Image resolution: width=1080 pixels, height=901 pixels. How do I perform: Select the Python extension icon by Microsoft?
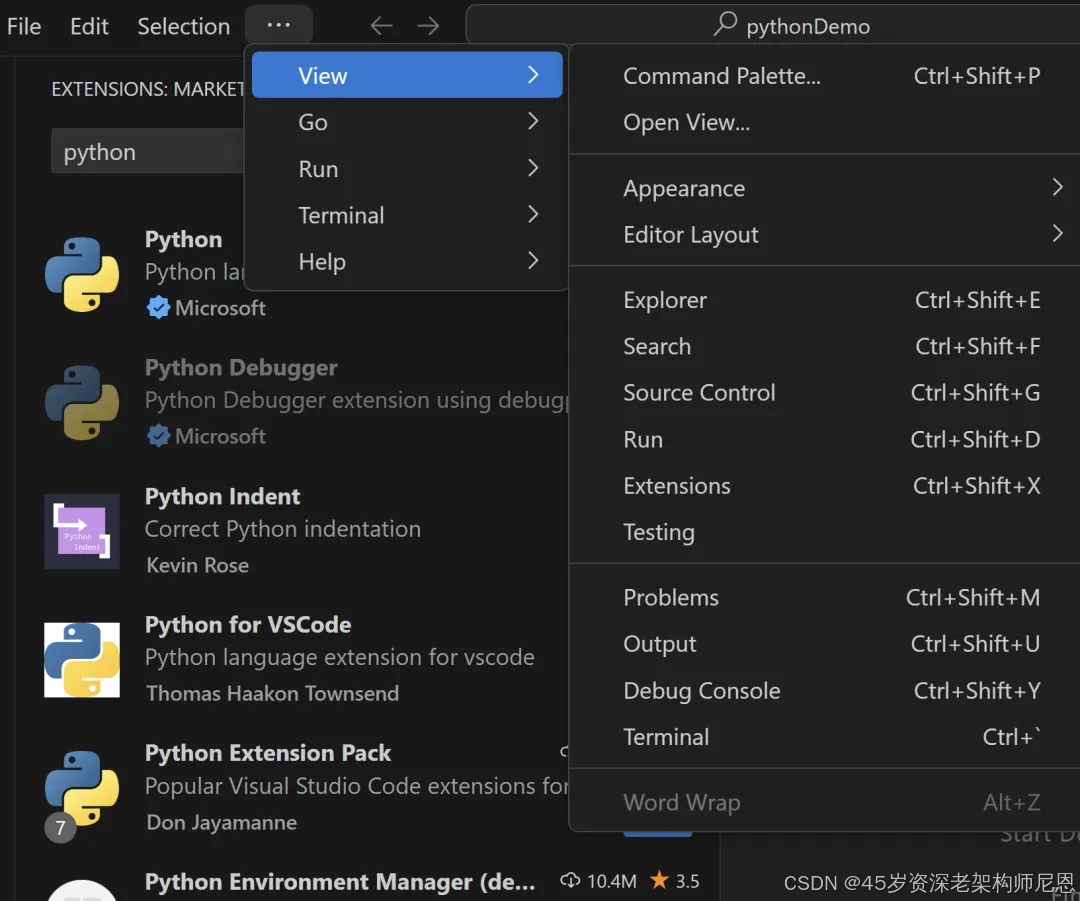[x=82, y=274]
